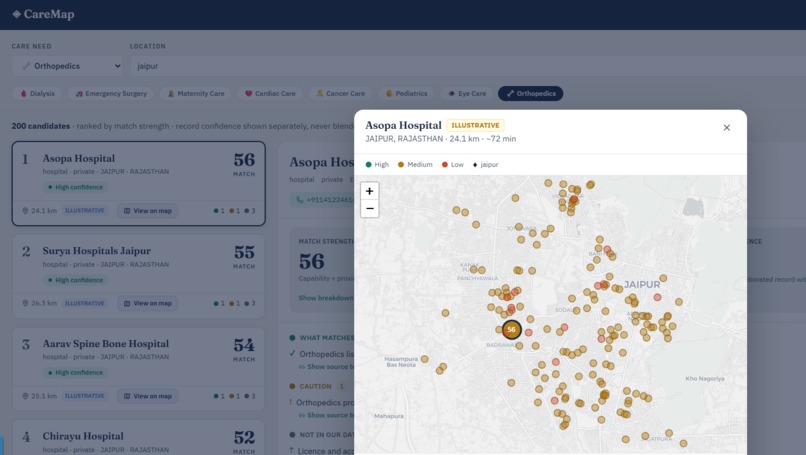Select the Pediatrics filter chip
Image resolution: width=806 pixels, height=455 pixels.
pos(406,94)
